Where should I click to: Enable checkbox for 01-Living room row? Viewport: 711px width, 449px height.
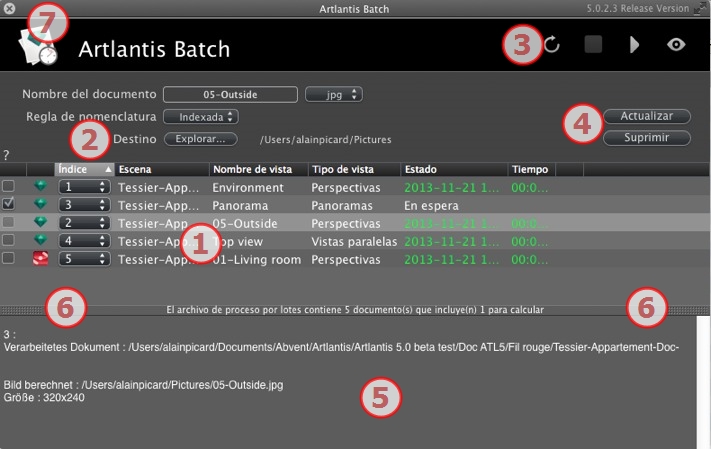(x=8, y=258)
